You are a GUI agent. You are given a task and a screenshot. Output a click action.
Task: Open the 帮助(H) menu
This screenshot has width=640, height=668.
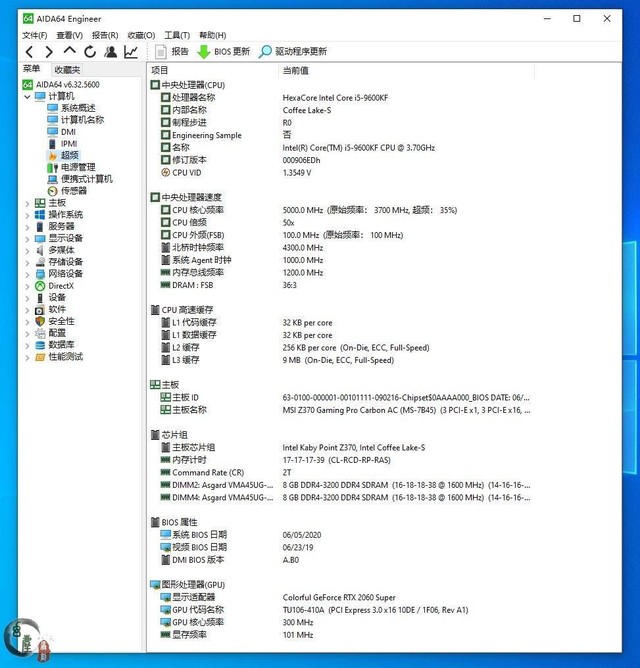point(213,35)
